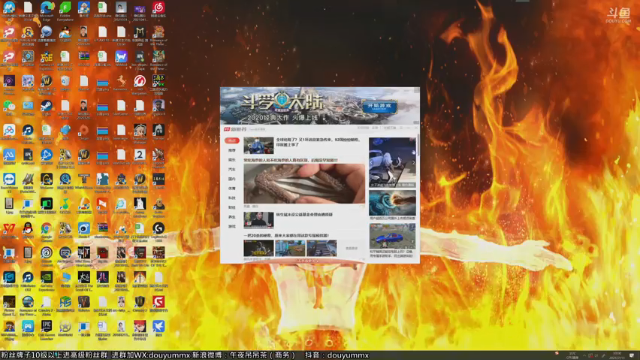This screenshot has height=360, width=640.
Task: Open the Google Chrome shortcut
Action: (47, 228)
